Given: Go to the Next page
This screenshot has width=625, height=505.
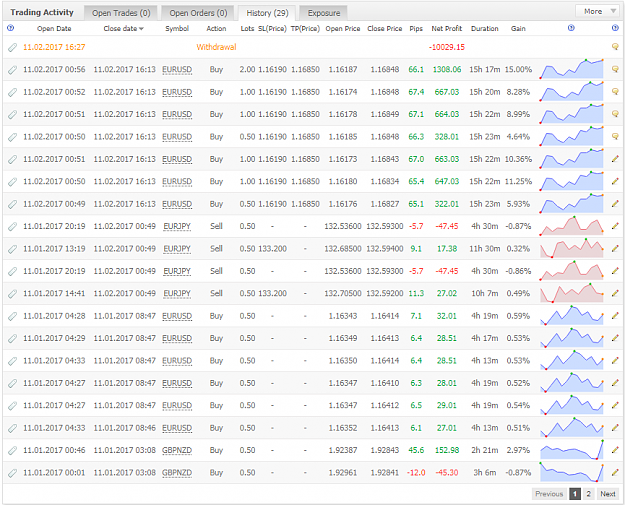Looking at the screenshot, I should pos(607,494).
